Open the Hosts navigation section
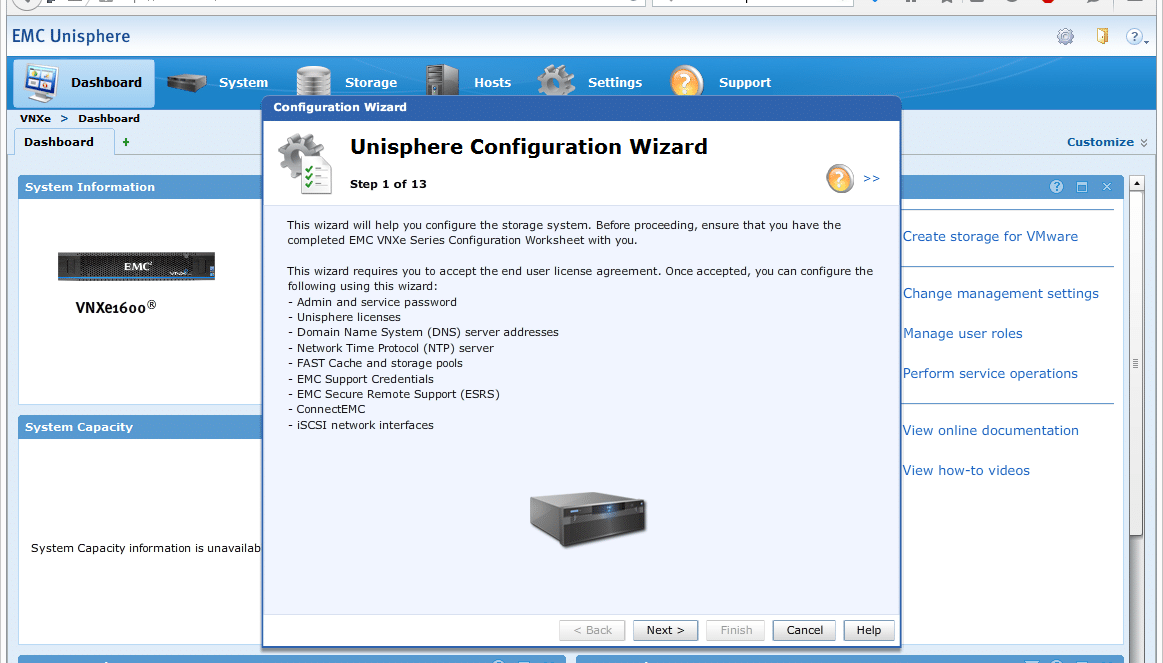This screenshot has height=663, width=1163. 469,83
